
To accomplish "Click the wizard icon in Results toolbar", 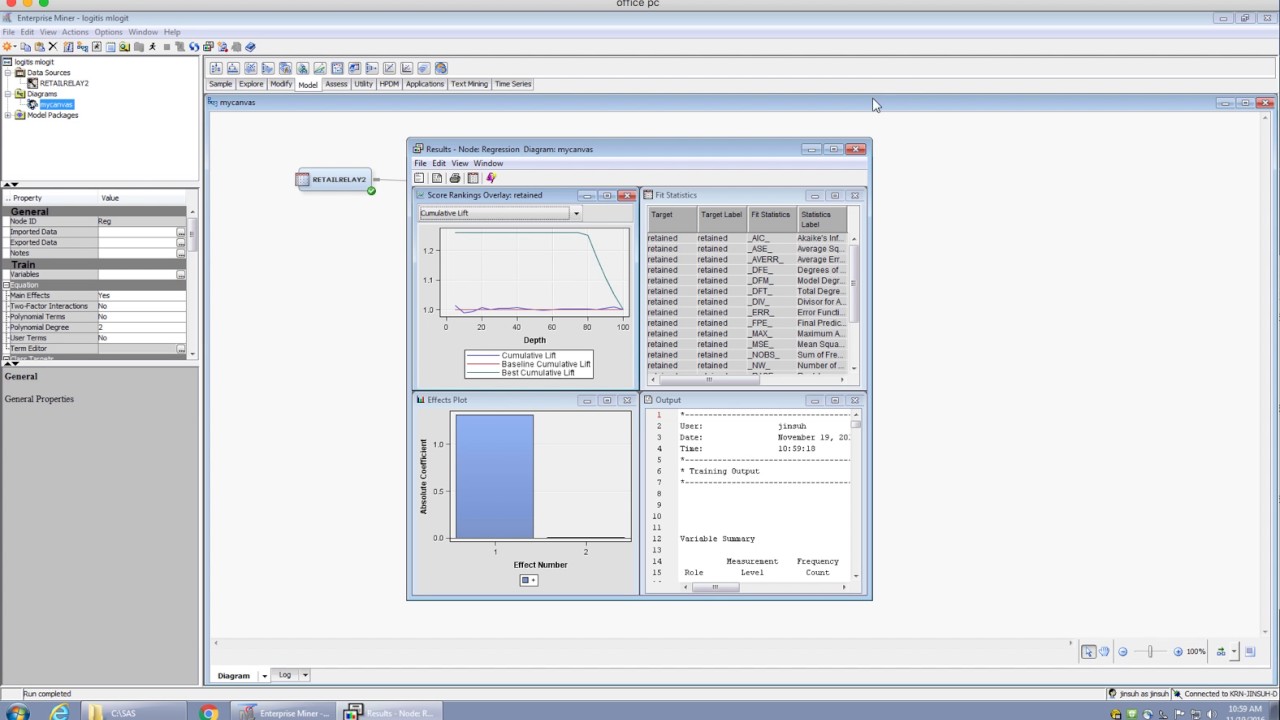I will pyautogui.click(x=491, y=178).
